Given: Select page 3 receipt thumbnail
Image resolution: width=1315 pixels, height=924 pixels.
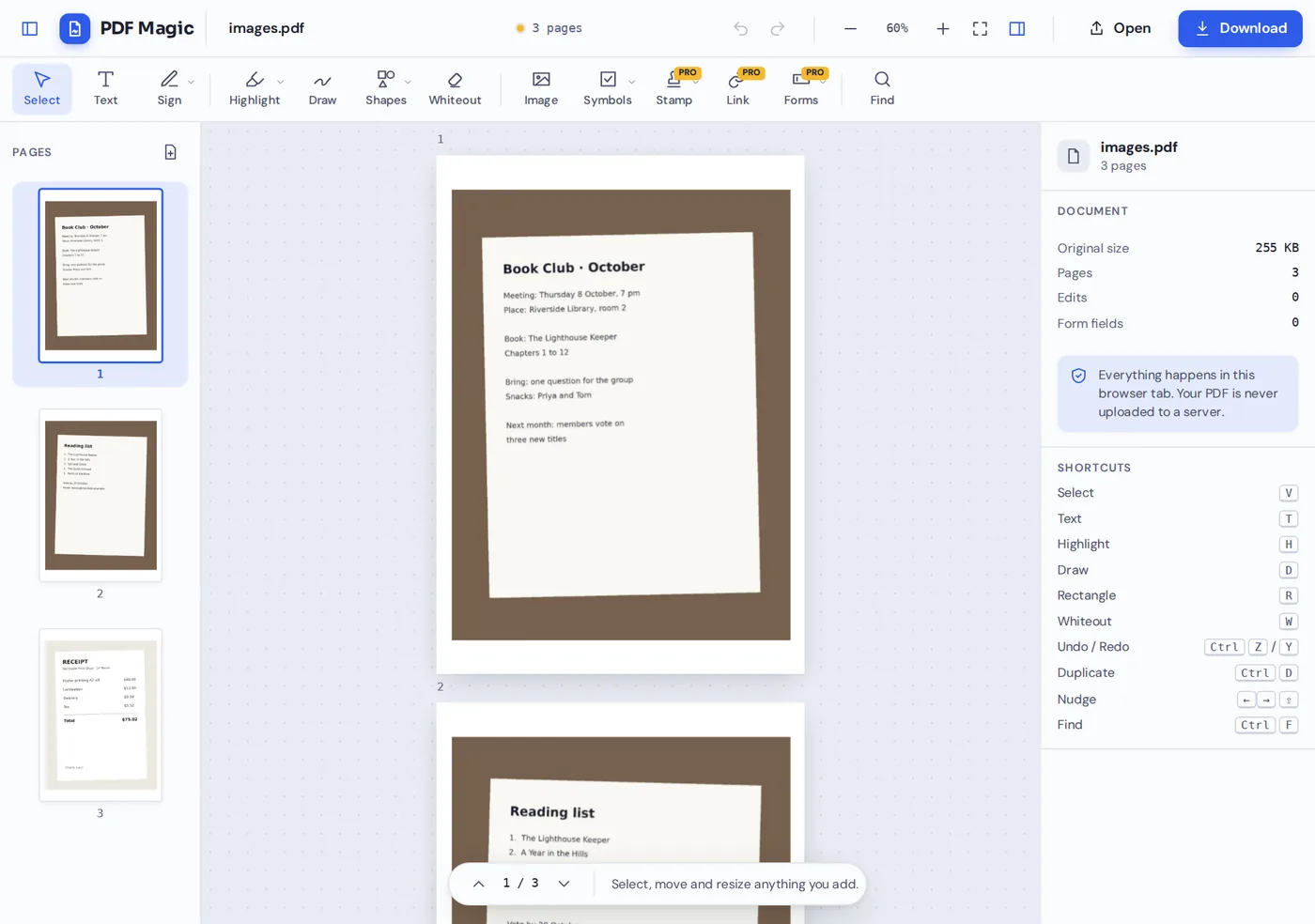Looking at the screenshot, I should pos(101,715).
